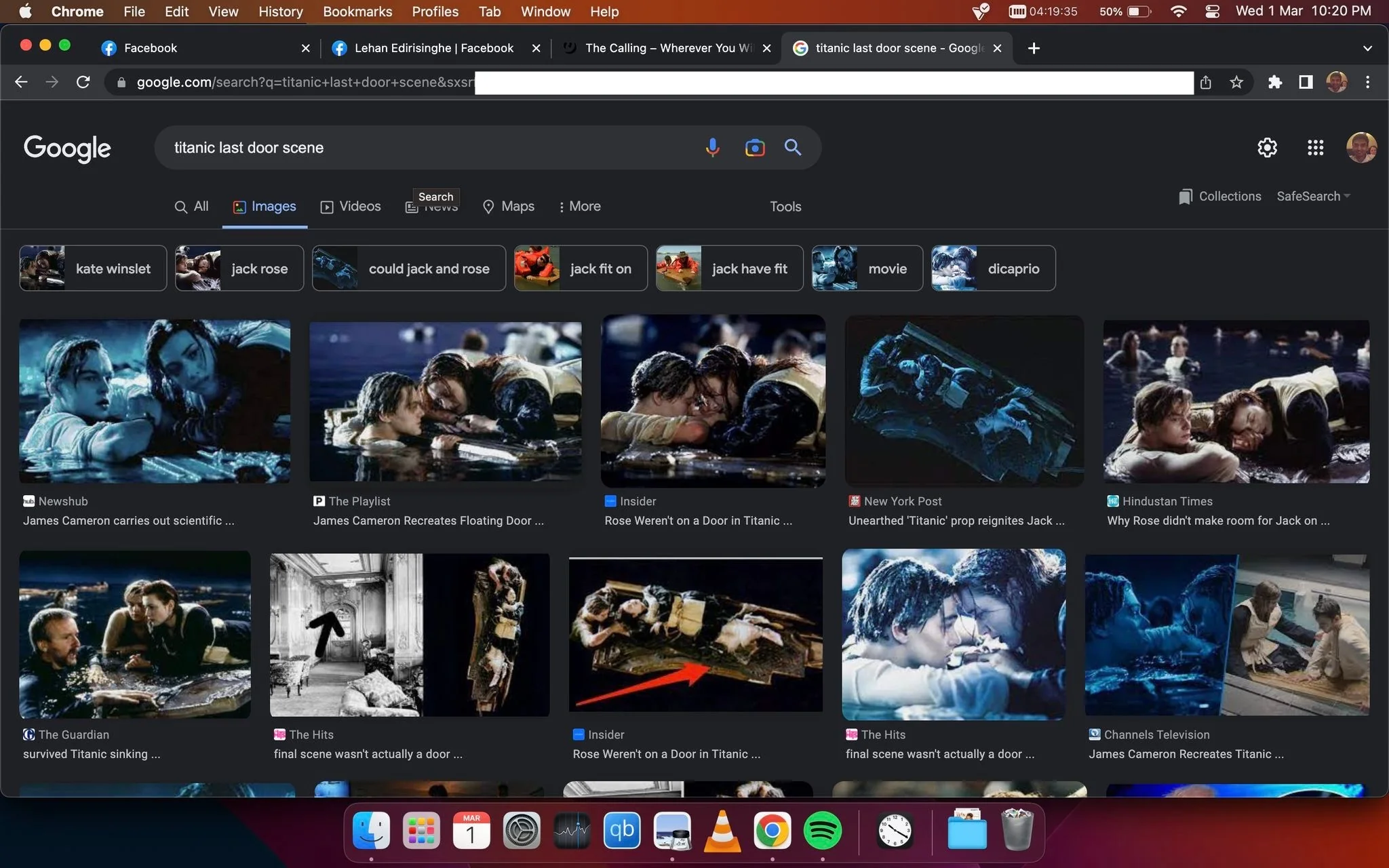Open Tools filter options
This screenshot has height=868, width=1389.
coord(785,206)
